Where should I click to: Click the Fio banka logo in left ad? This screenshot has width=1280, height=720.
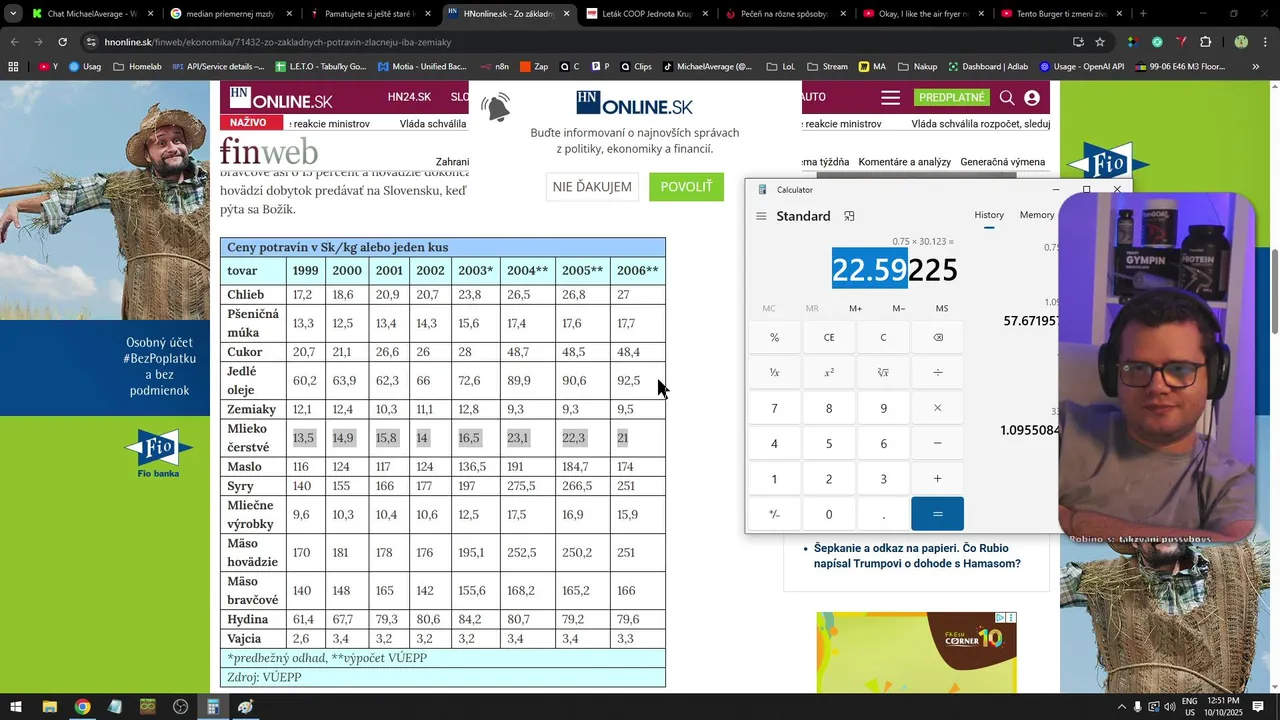(x=159, y=453)
